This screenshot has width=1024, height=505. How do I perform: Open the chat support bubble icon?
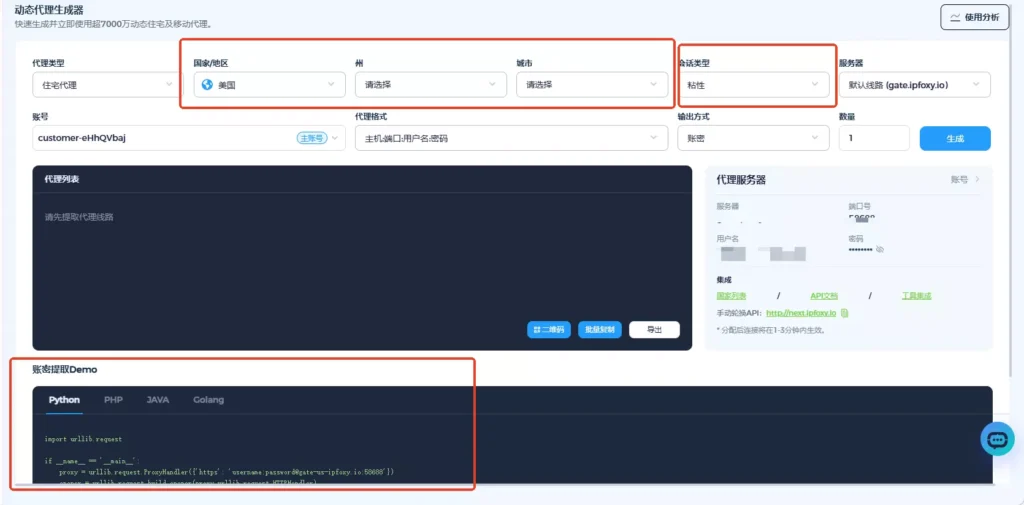pyautogui.click(x=997, y=439)
